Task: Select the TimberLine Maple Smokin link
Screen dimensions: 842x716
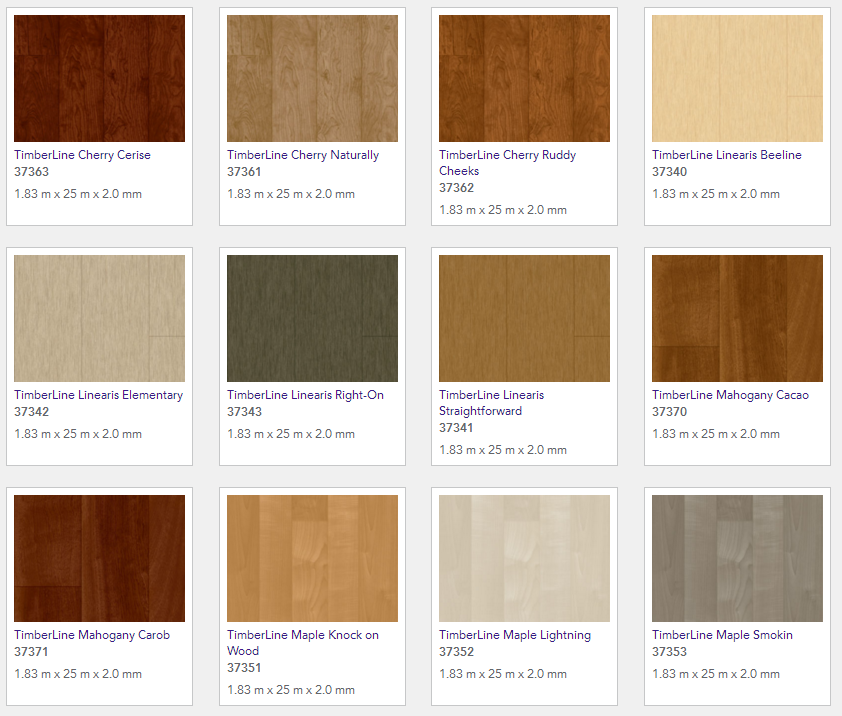Action: point(722,635)
